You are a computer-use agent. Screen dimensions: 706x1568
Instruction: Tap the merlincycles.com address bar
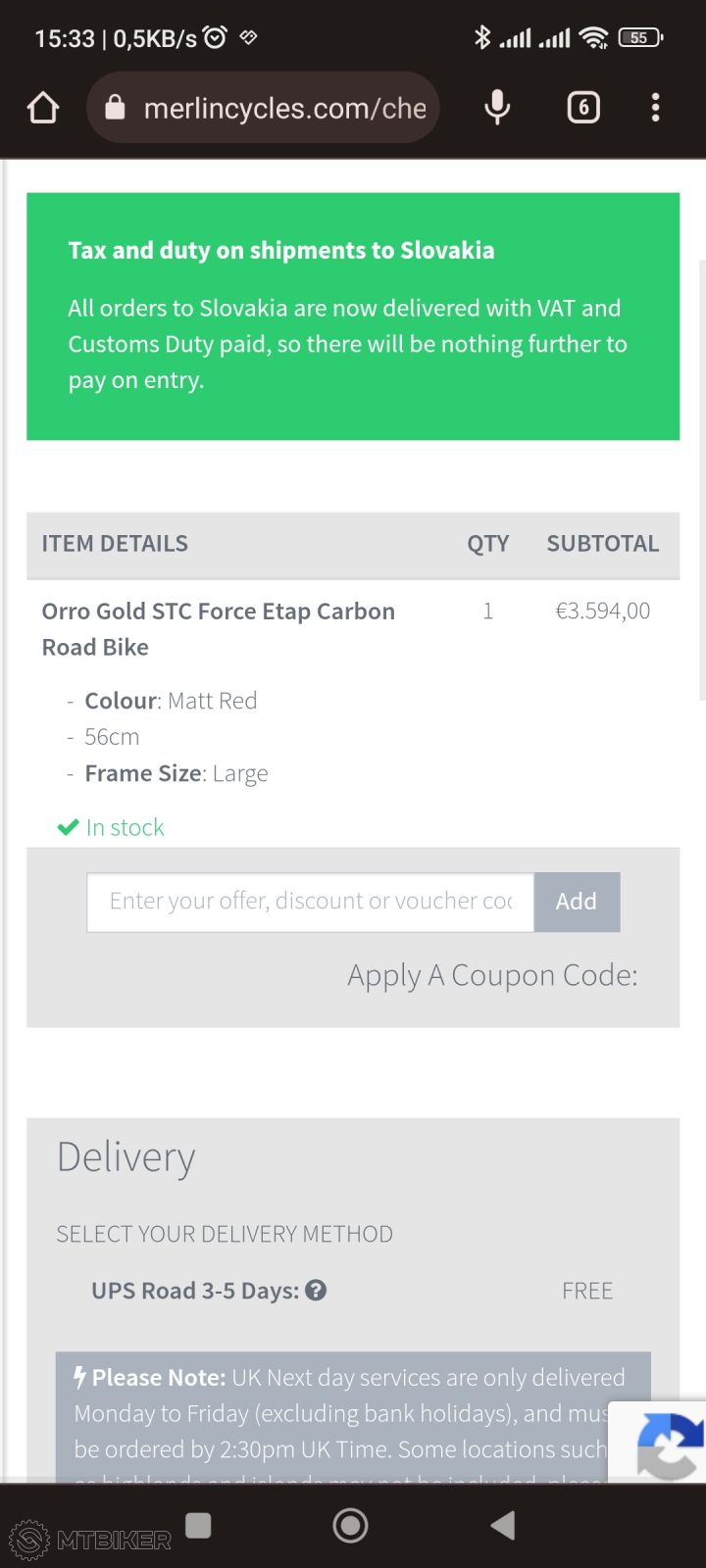tap(284, 108)
